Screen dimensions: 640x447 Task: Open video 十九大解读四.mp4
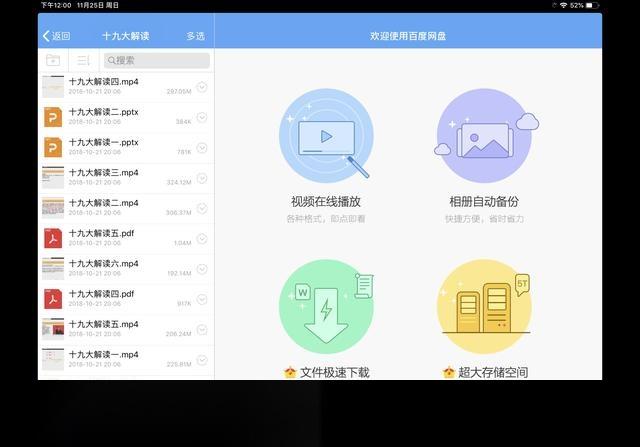tap(126, 87)
